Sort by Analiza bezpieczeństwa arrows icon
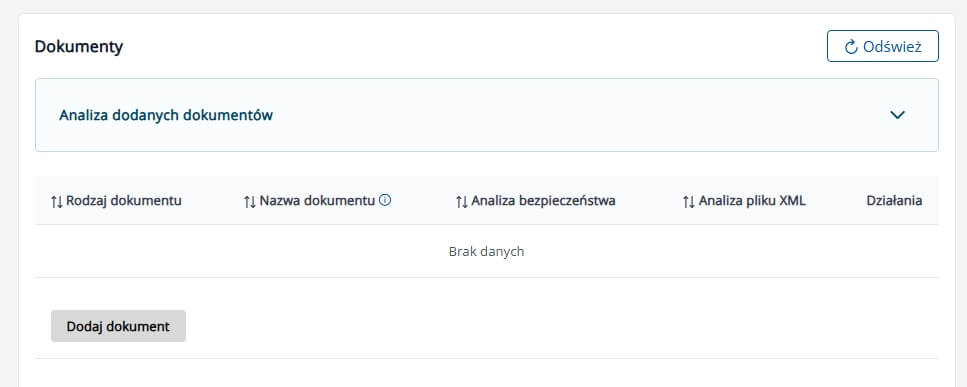The width and height of the screenshot is (967, 387). (x=462, y=201)
